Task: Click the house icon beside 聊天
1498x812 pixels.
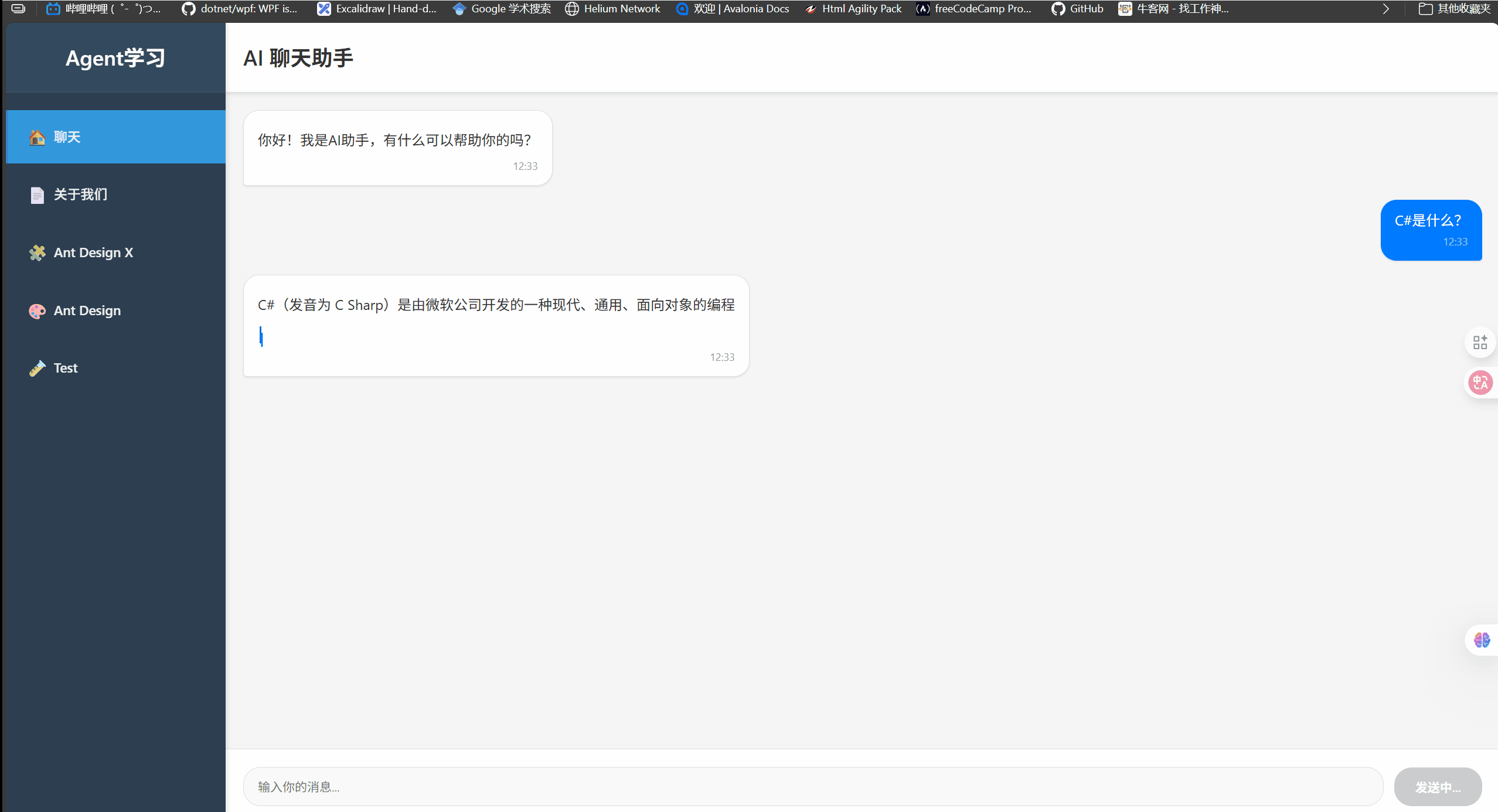Action: coord(37,137)
